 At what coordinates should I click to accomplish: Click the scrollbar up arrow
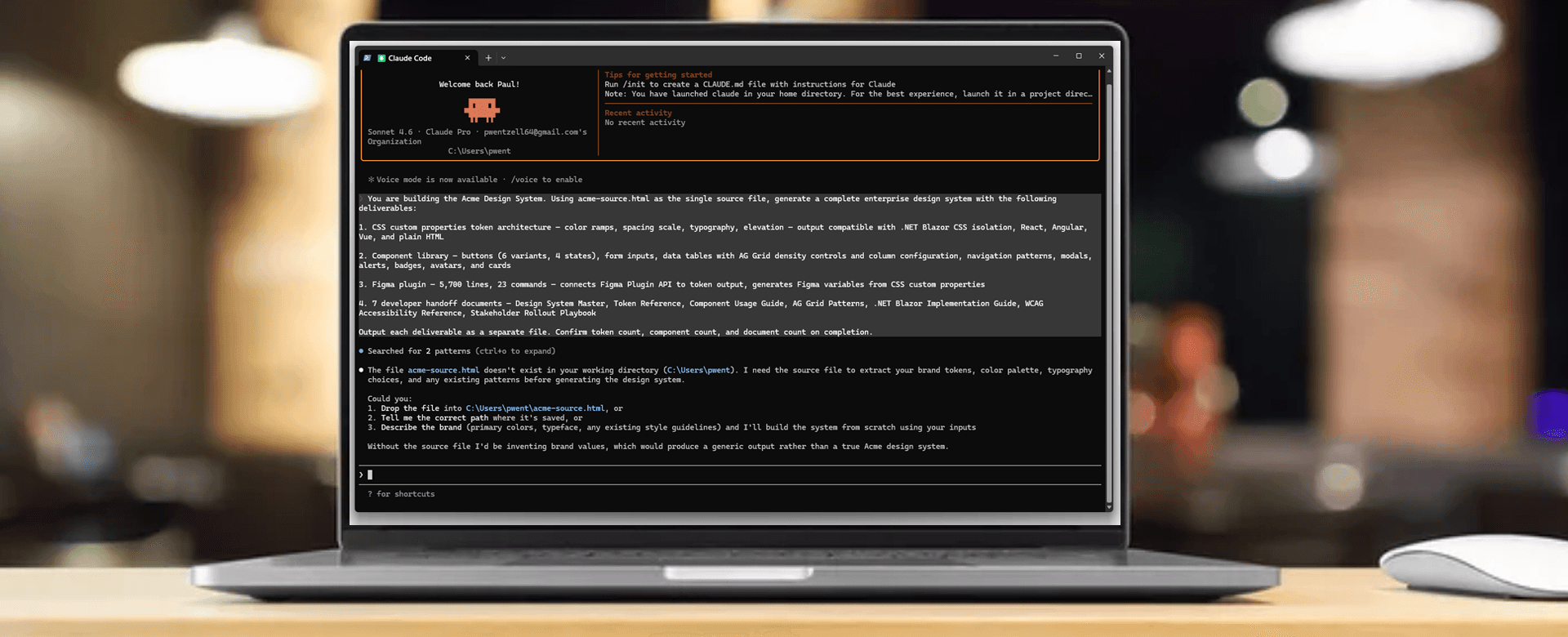[1108, 71]
